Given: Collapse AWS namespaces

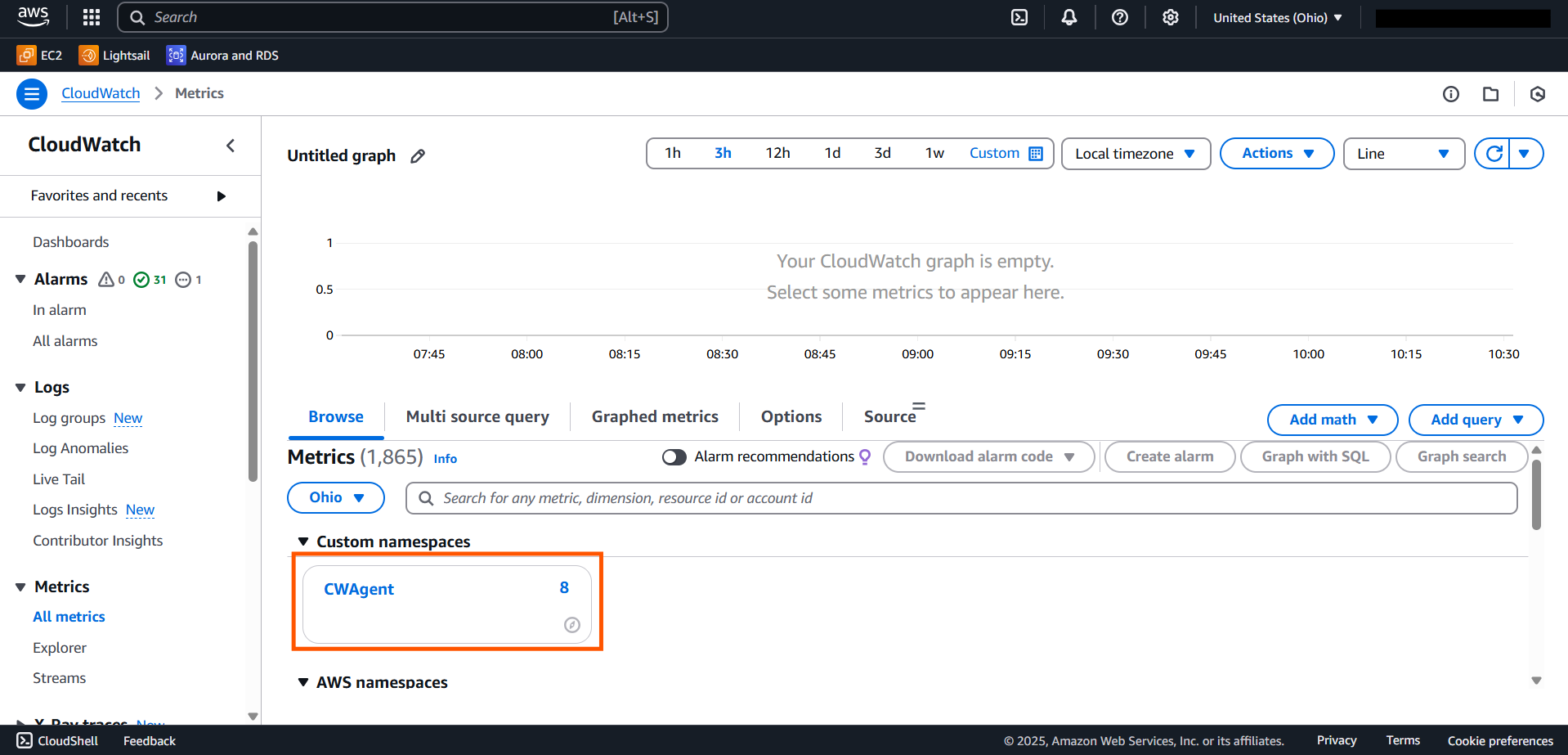Looking at the screenshot, I should tap(303, 682).
